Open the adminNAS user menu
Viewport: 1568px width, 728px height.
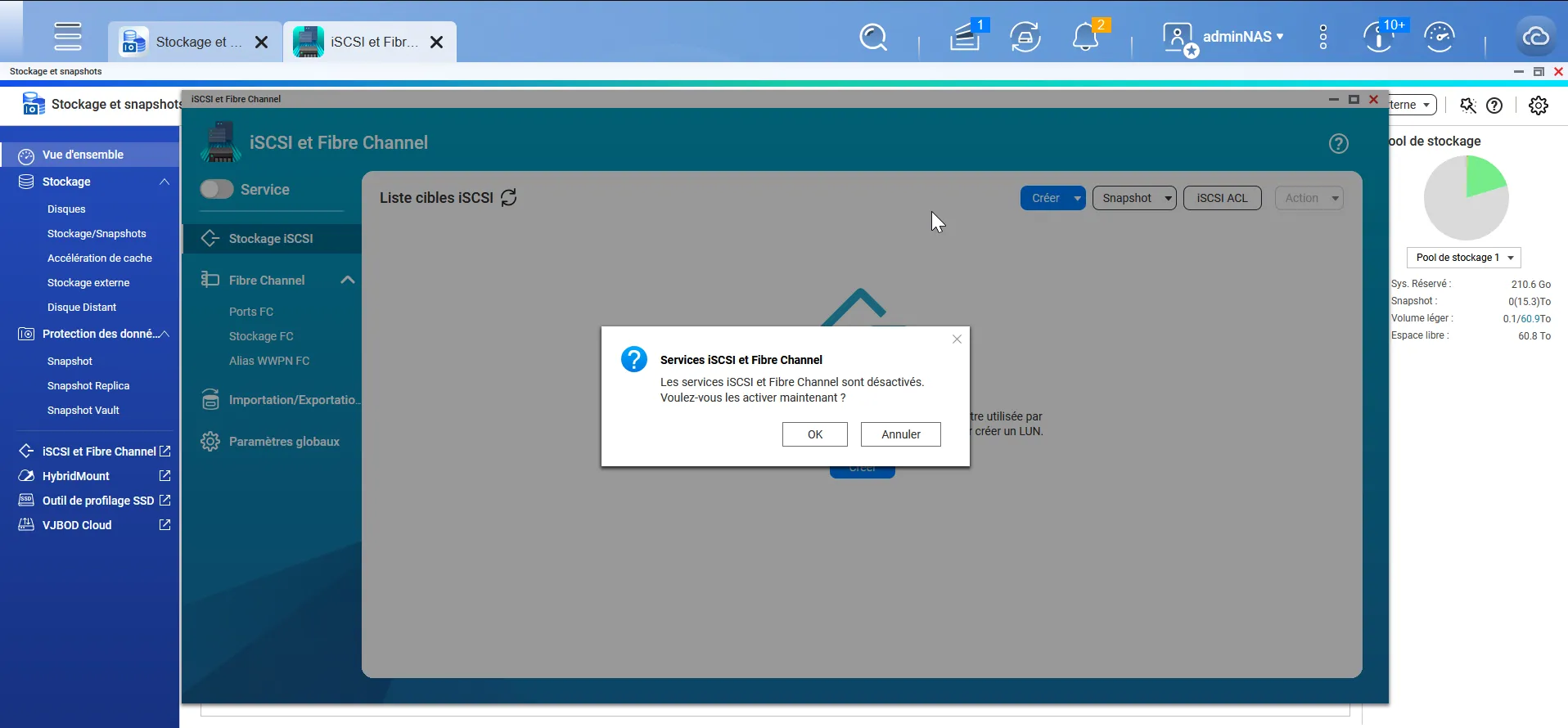1223,37
